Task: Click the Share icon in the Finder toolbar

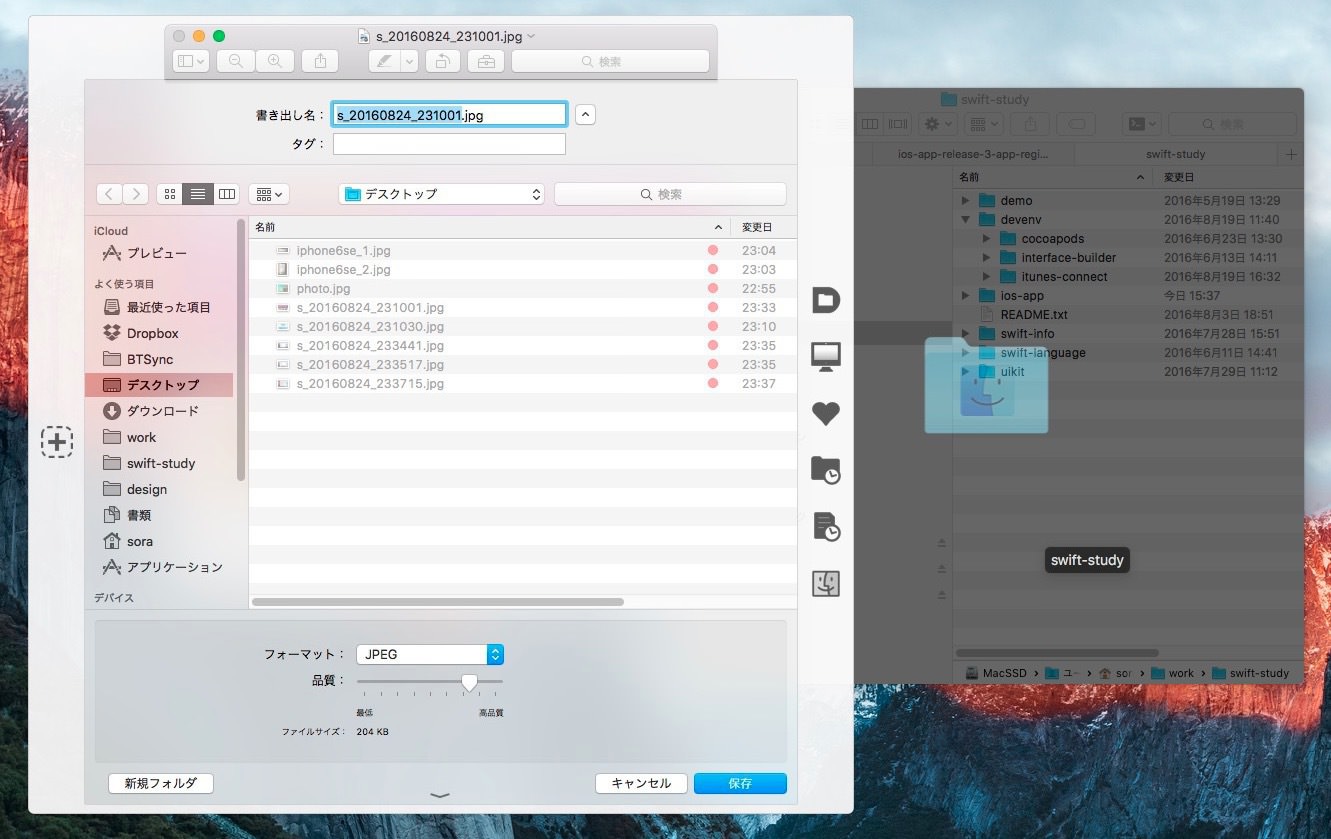Action: tap(1030, 124)
